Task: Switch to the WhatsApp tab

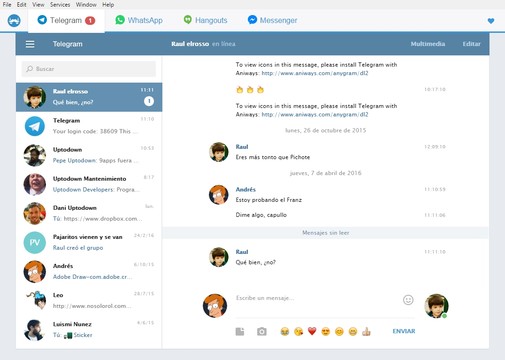Action: [x=139, y=20]
